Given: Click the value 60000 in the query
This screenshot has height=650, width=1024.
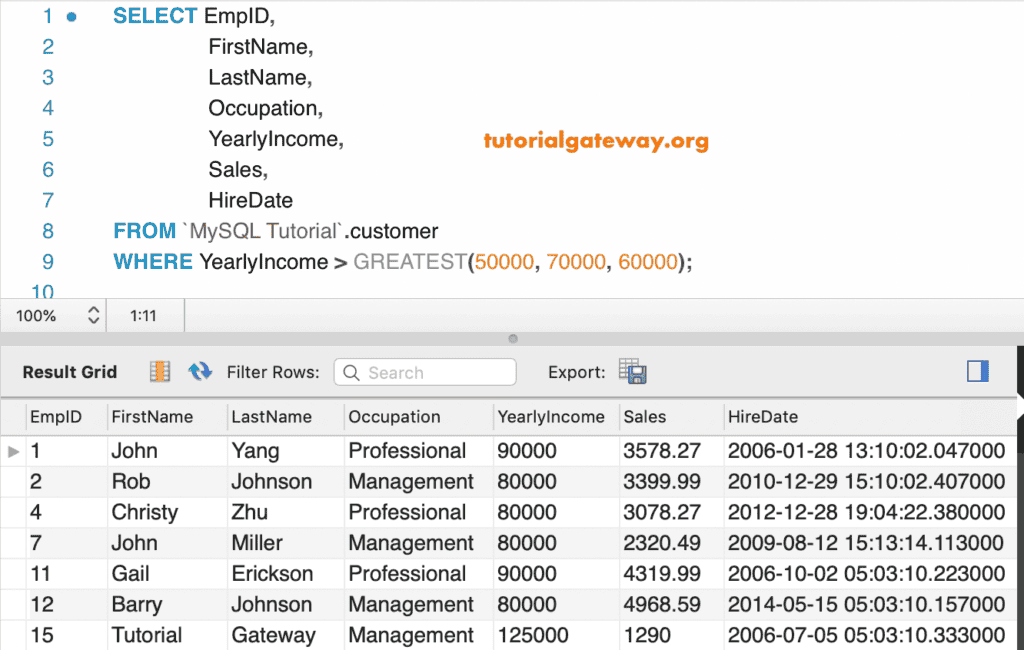Looking at the screenshot, I should (x=648, y=261).
